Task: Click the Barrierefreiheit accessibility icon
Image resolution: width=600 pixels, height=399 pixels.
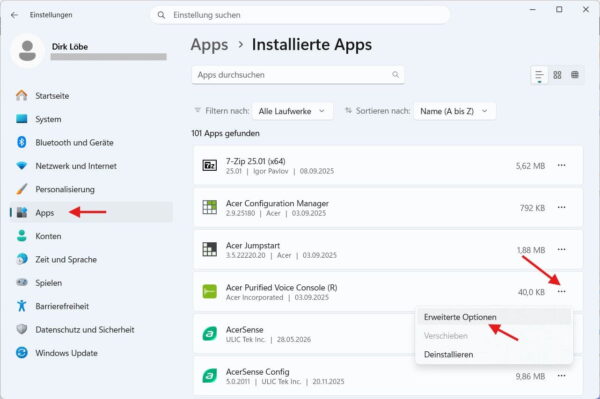Action: (22, 306)
